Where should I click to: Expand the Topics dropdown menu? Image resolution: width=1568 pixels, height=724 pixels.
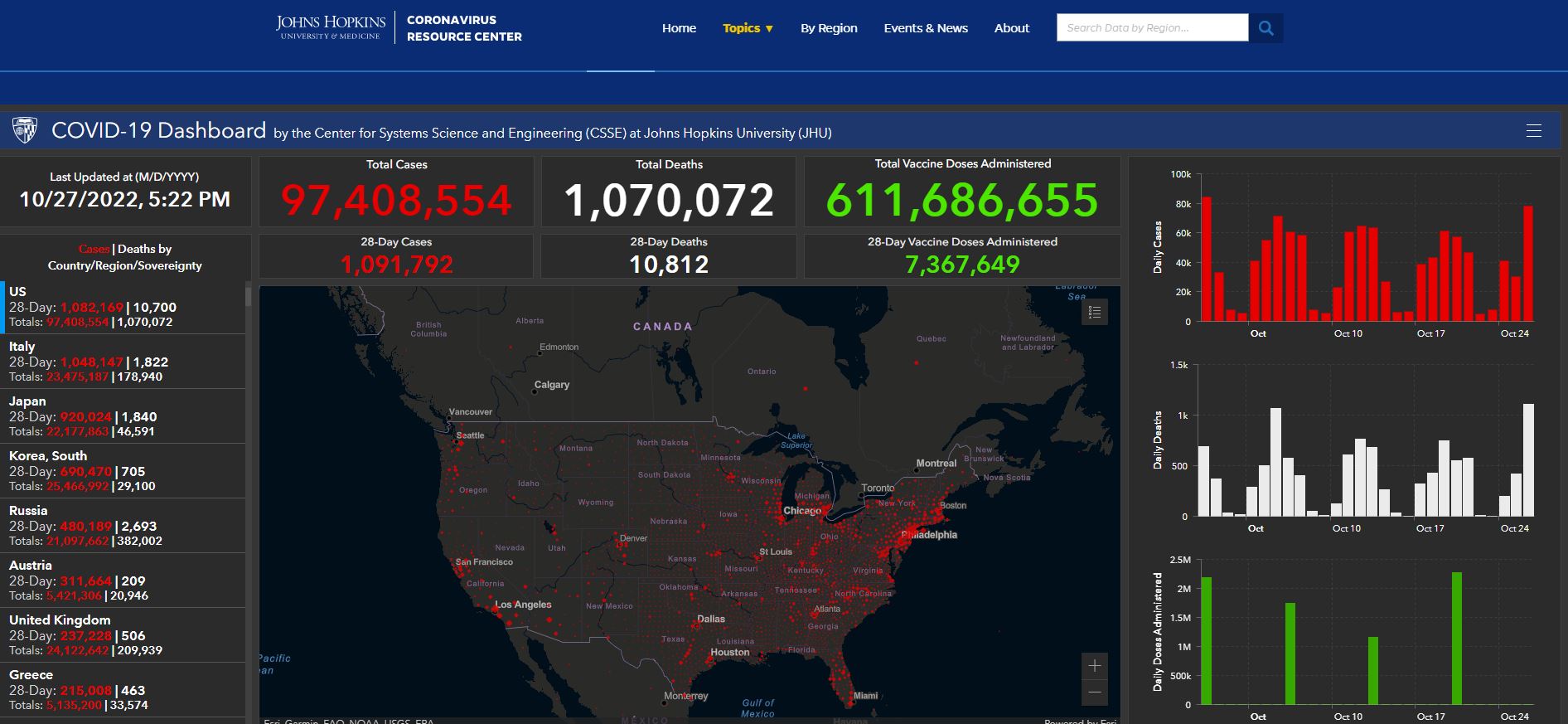[748, 28]
